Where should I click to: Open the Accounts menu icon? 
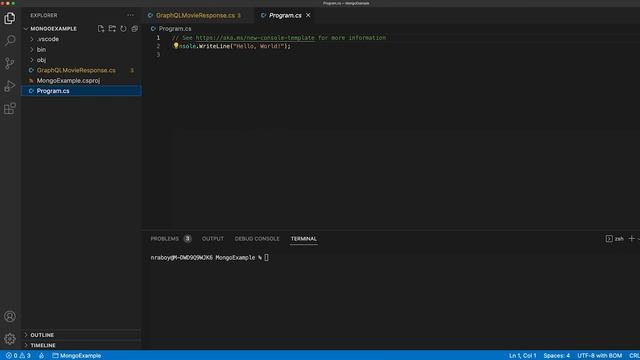point(10,316)
